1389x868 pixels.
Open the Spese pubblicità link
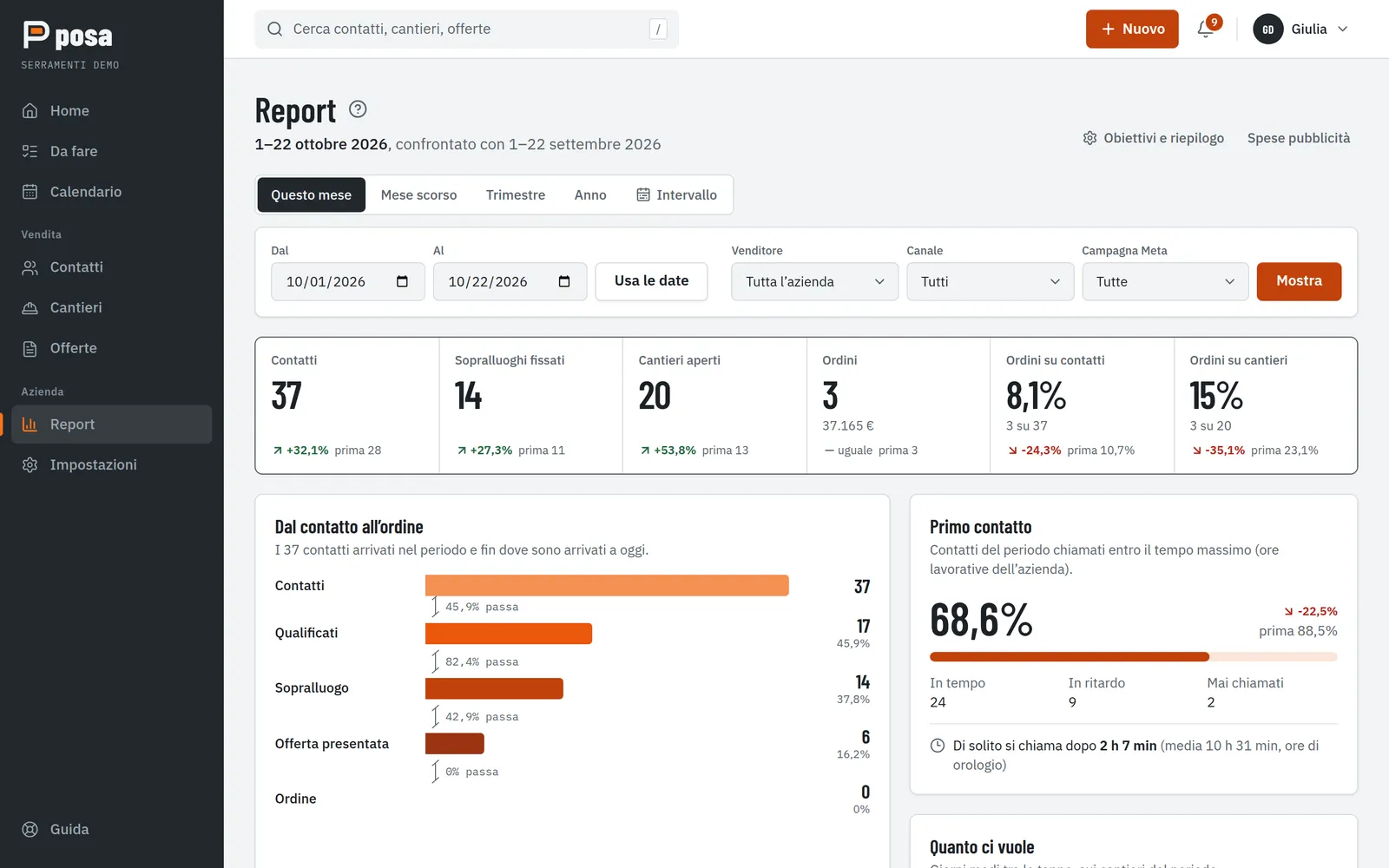tap(1299, 138)
